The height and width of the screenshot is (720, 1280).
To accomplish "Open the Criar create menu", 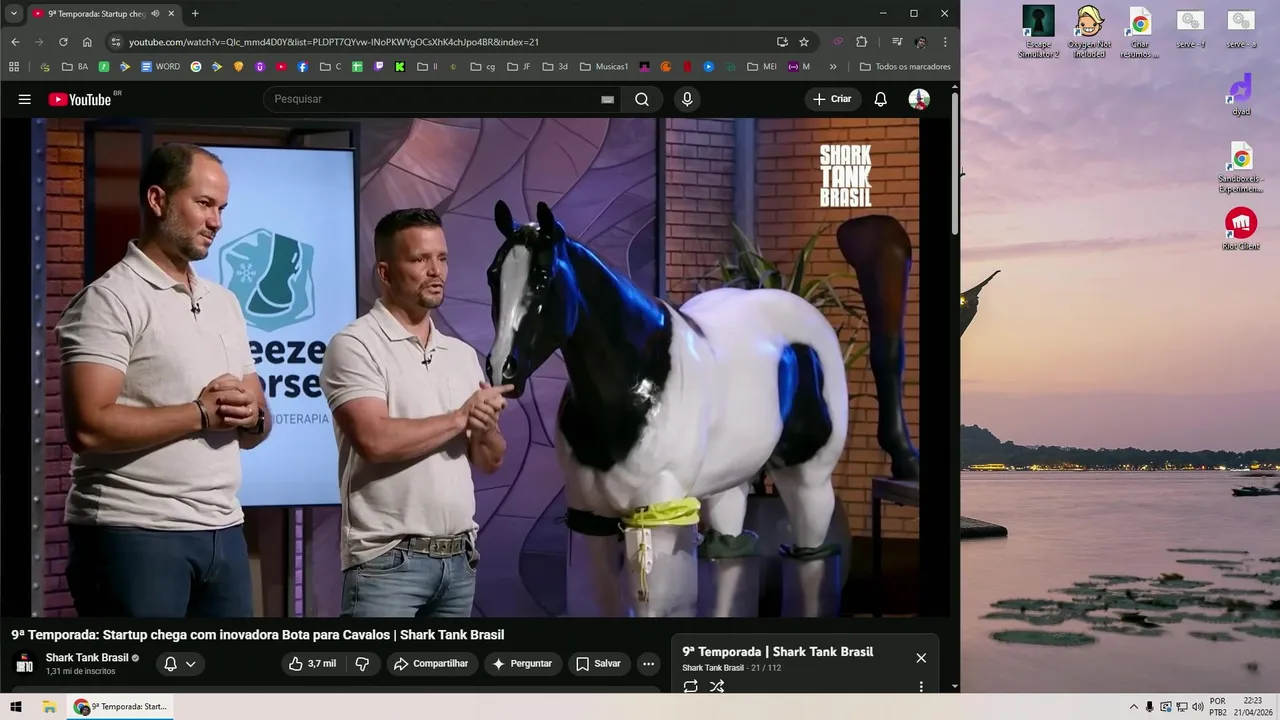I will click(x=832, y=99).
